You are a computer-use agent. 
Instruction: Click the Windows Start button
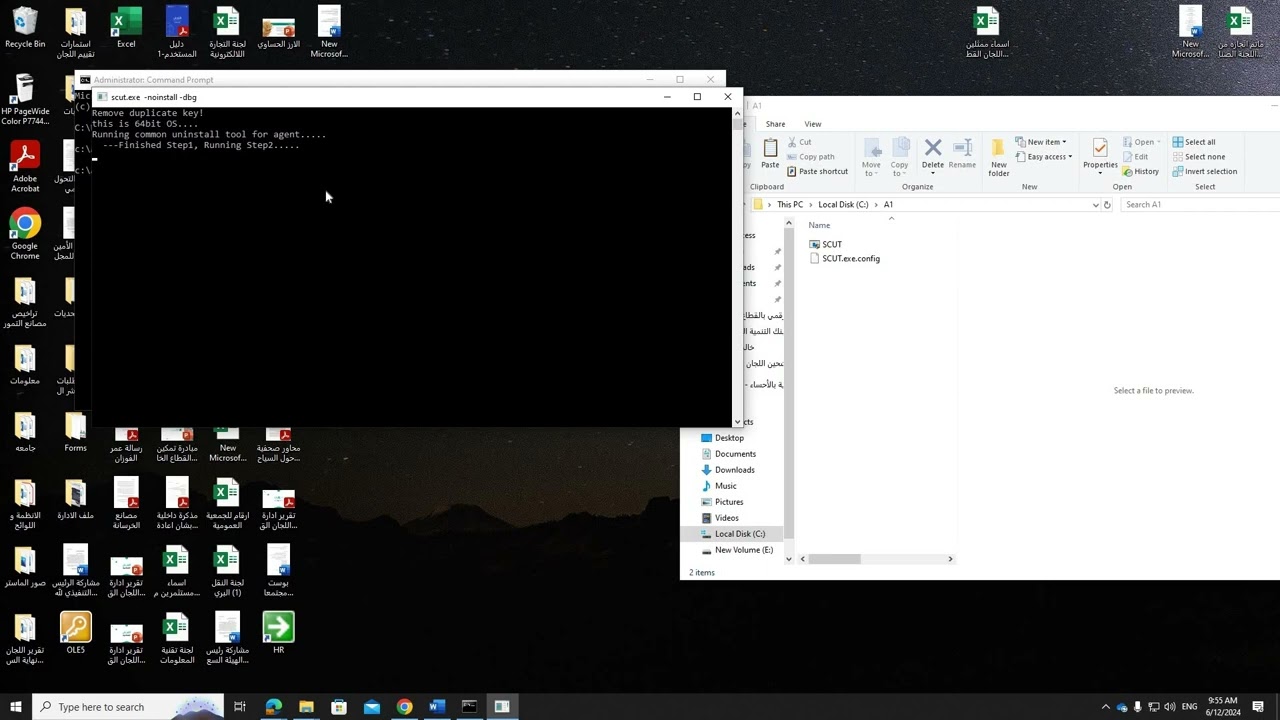(x=16, y=707)
